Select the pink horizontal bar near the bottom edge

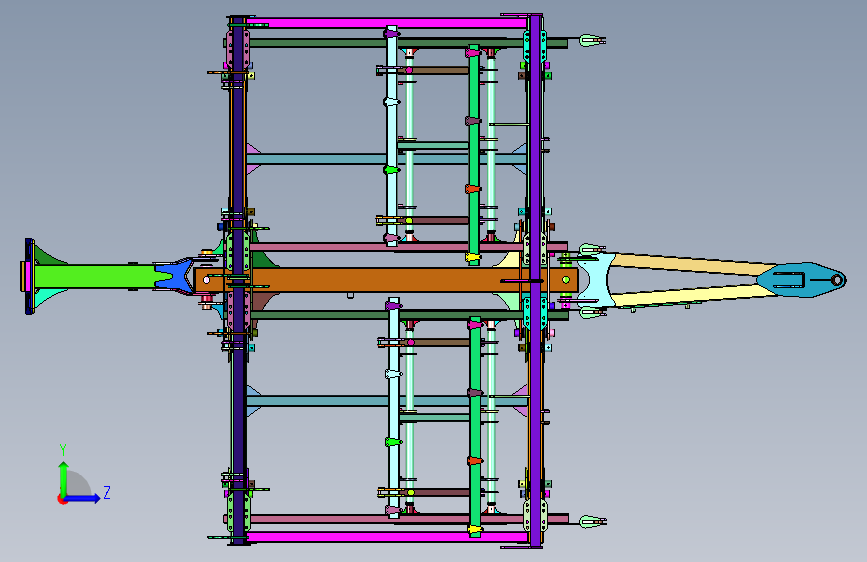[x=409, y=519]
